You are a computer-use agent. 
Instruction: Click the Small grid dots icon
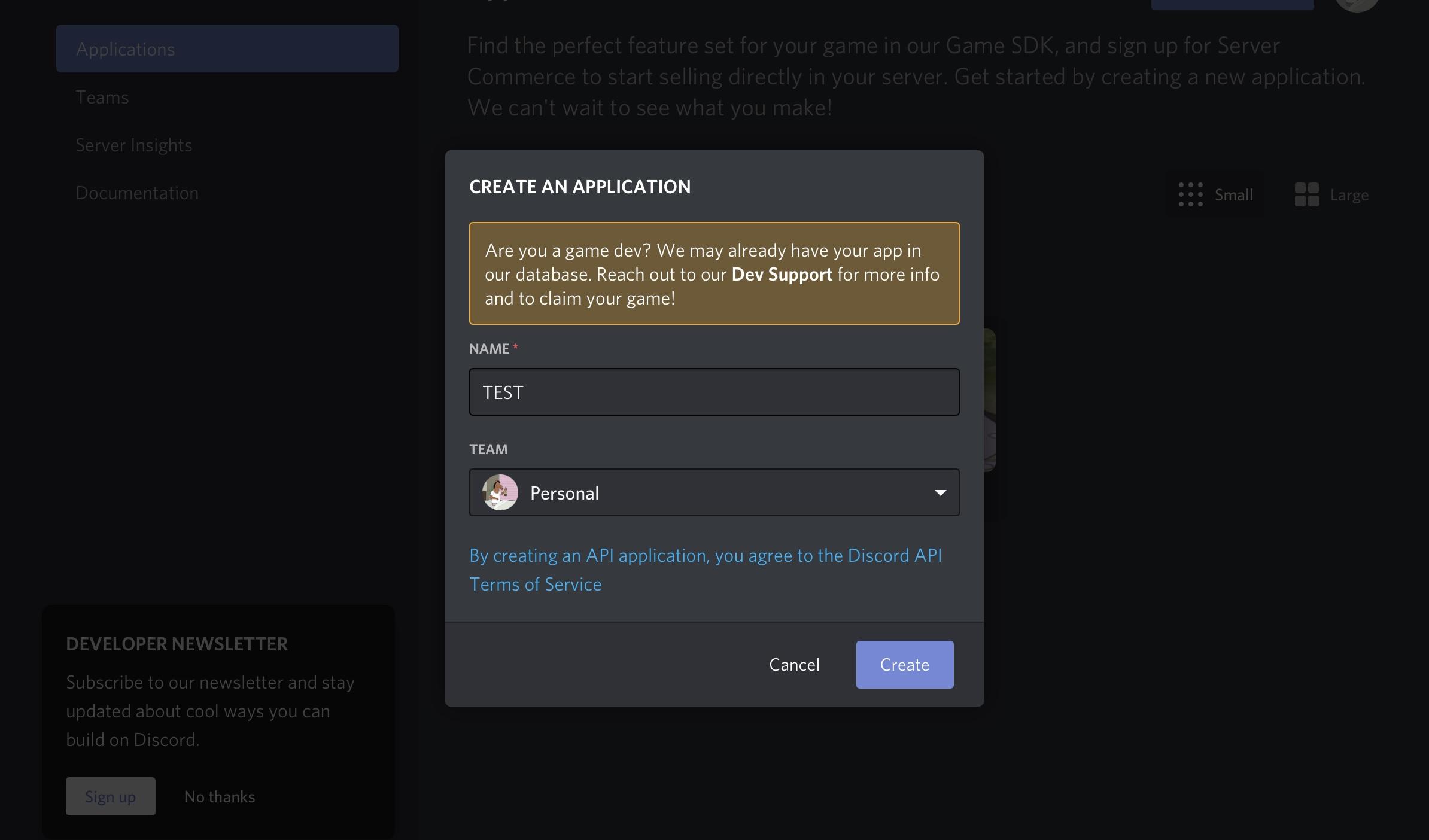click(1190, 194)
